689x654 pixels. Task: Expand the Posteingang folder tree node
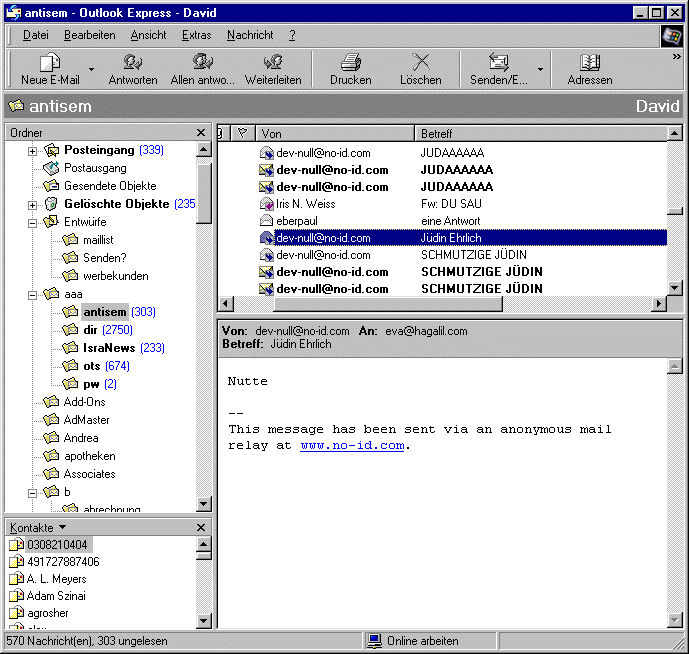click(x=32, y=151)
